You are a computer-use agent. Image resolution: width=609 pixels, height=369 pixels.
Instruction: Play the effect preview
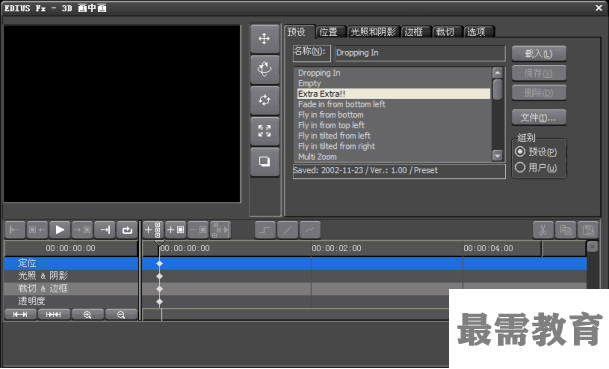point(60,230)
